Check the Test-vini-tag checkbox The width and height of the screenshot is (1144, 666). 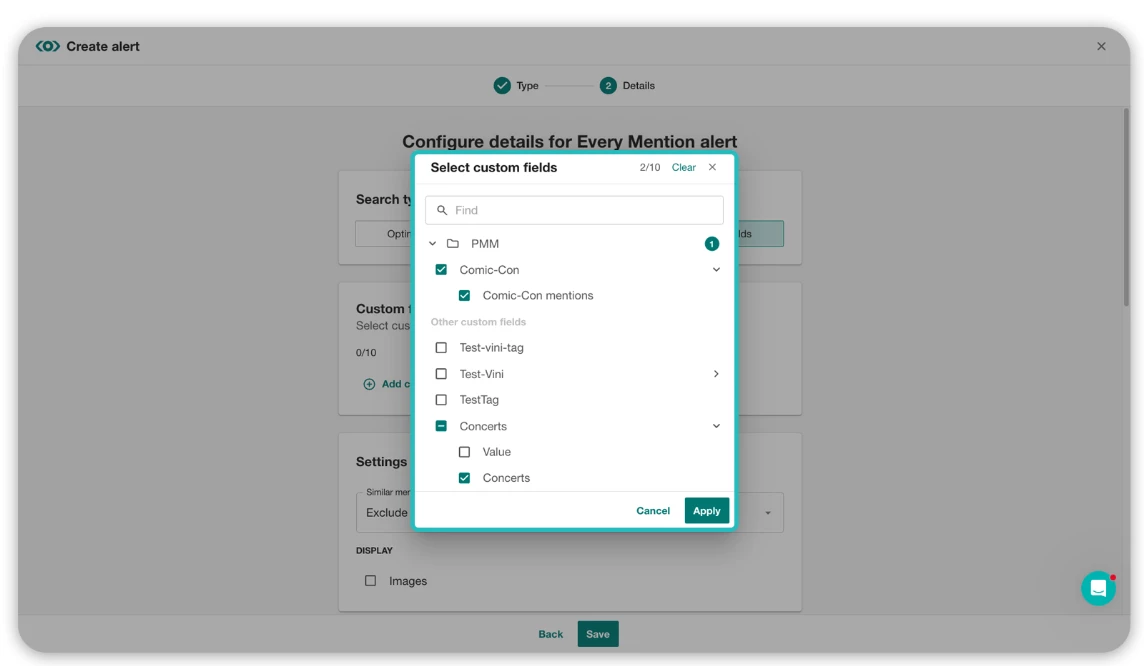pos(441,348)
